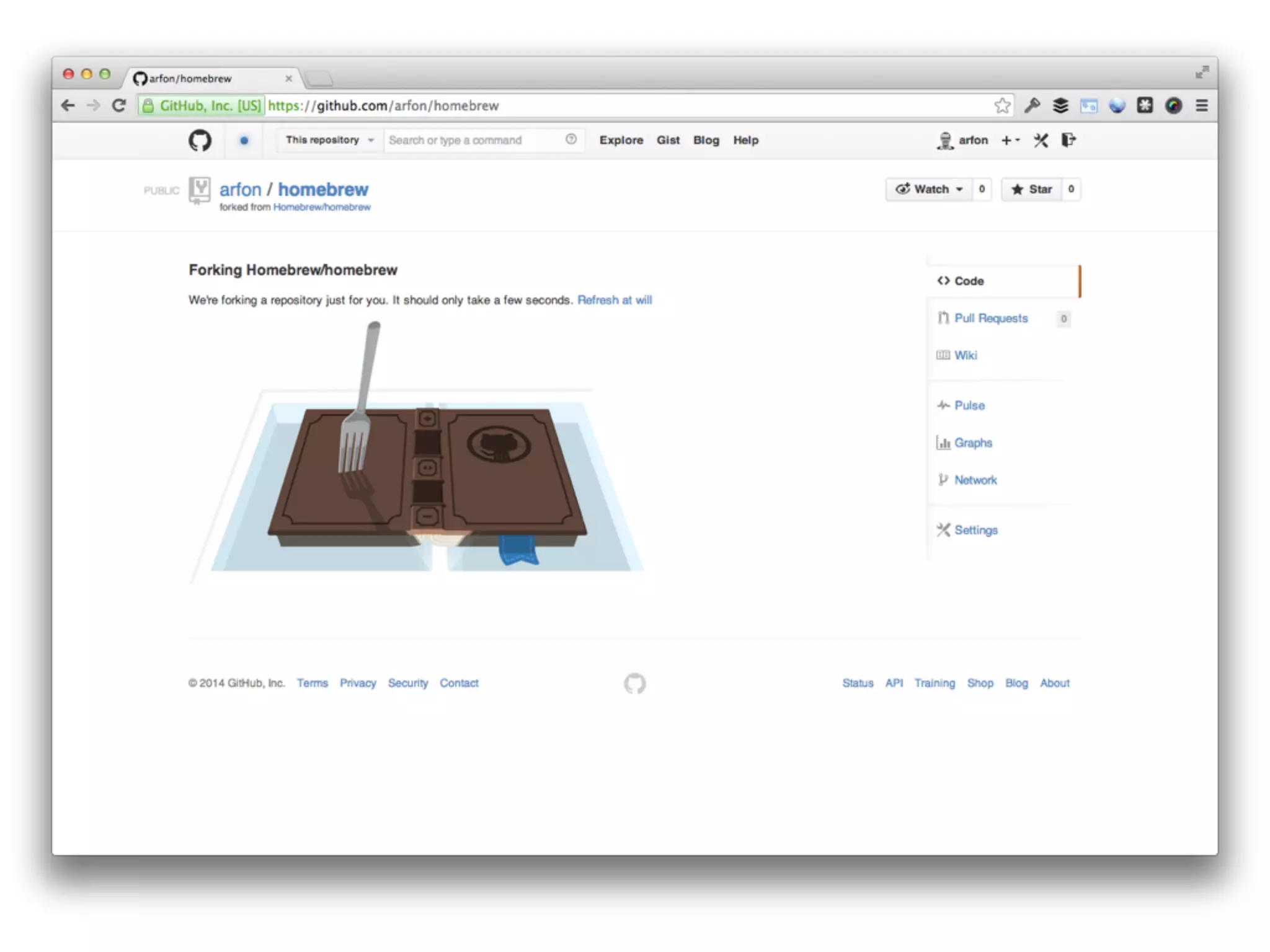Open the Chrome hamburger menu
This screenshot has height=952, width=1270.
point(1202,106)
